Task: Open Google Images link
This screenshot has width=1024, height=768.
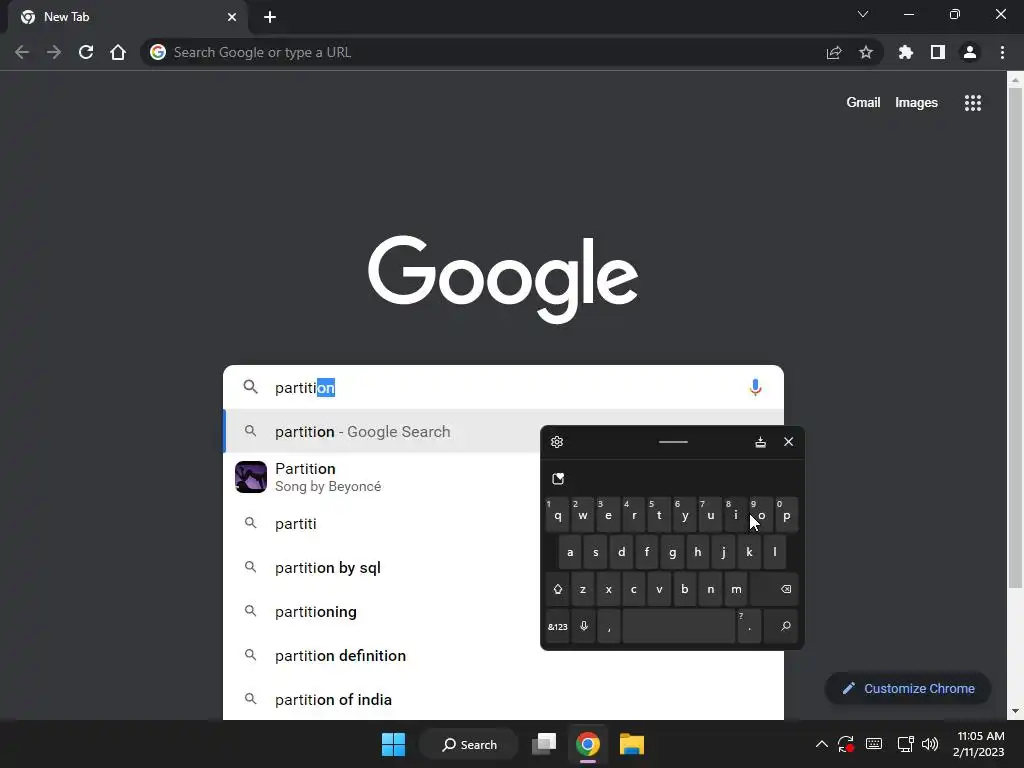Action: 916,103
